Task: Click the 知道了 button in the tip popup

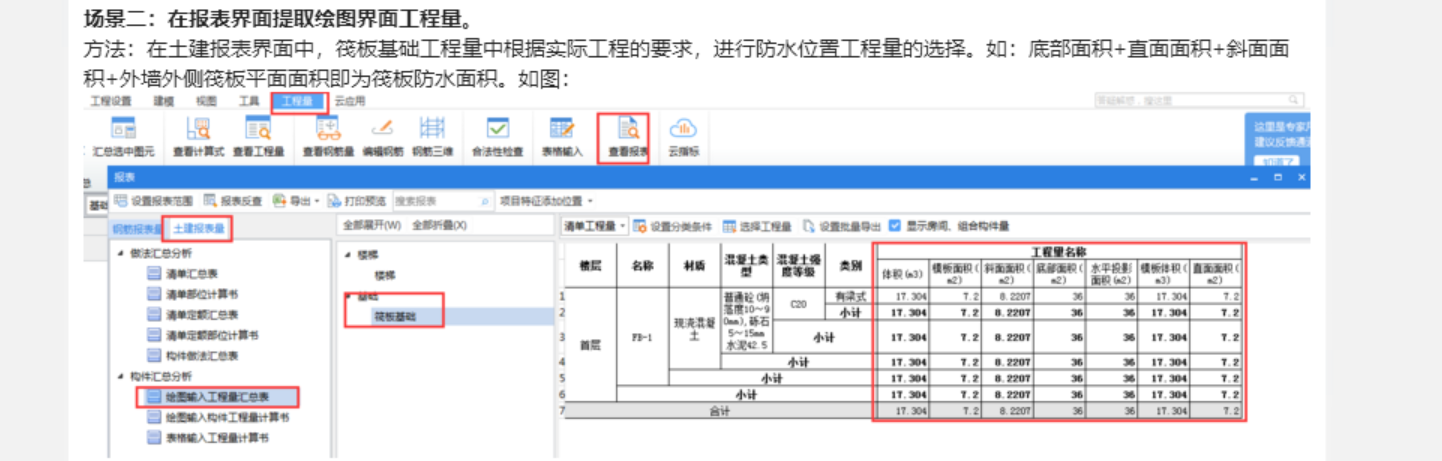Action: (1275, 161)
